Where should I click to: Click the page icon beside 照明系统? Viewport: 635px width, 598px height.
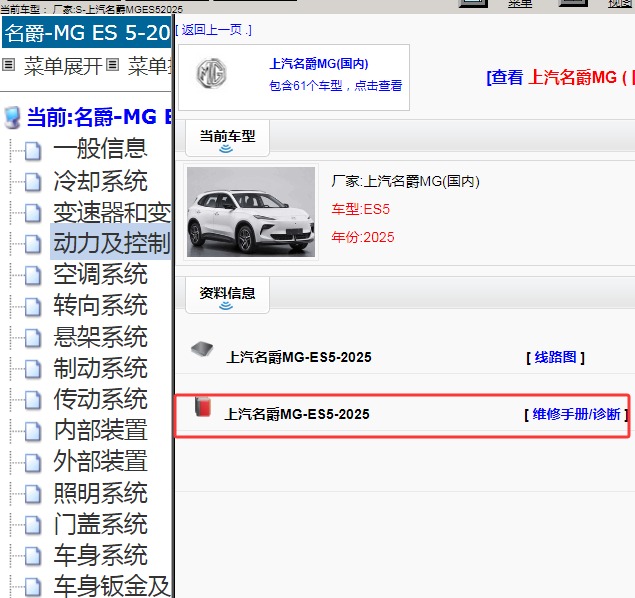tap(33, 495)
